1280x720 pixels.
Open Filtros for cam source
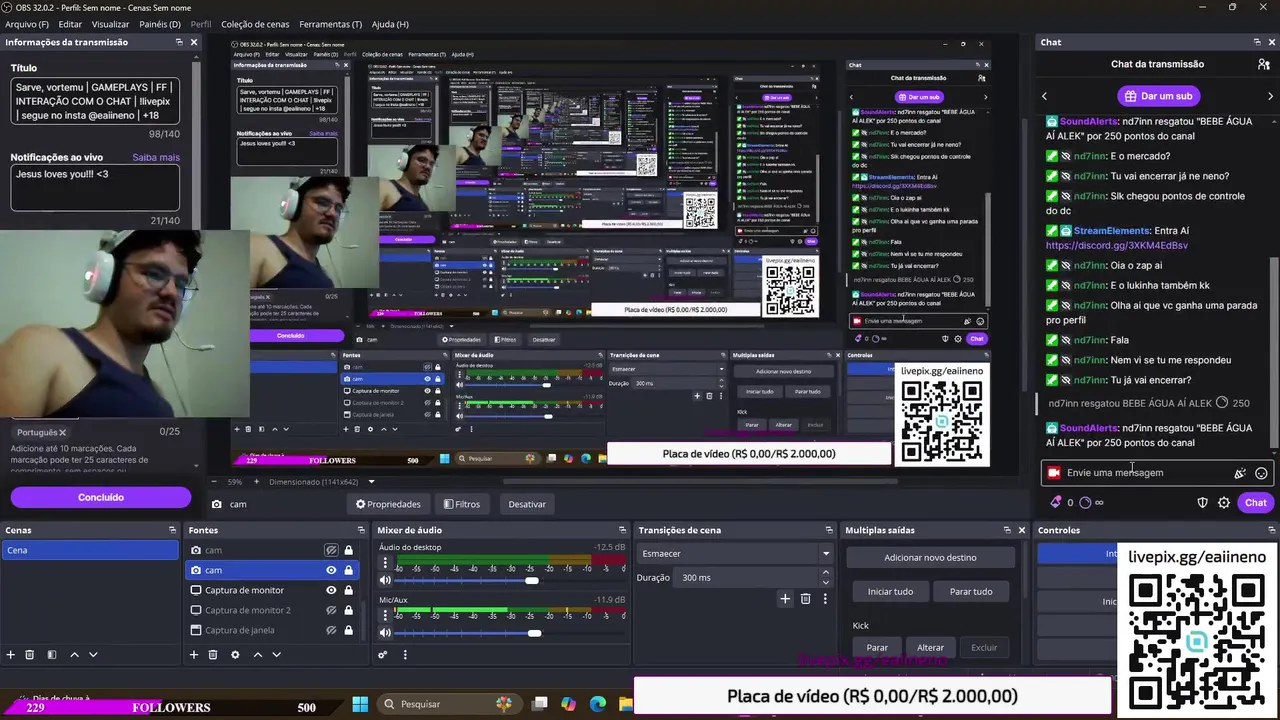click(462, 504)
